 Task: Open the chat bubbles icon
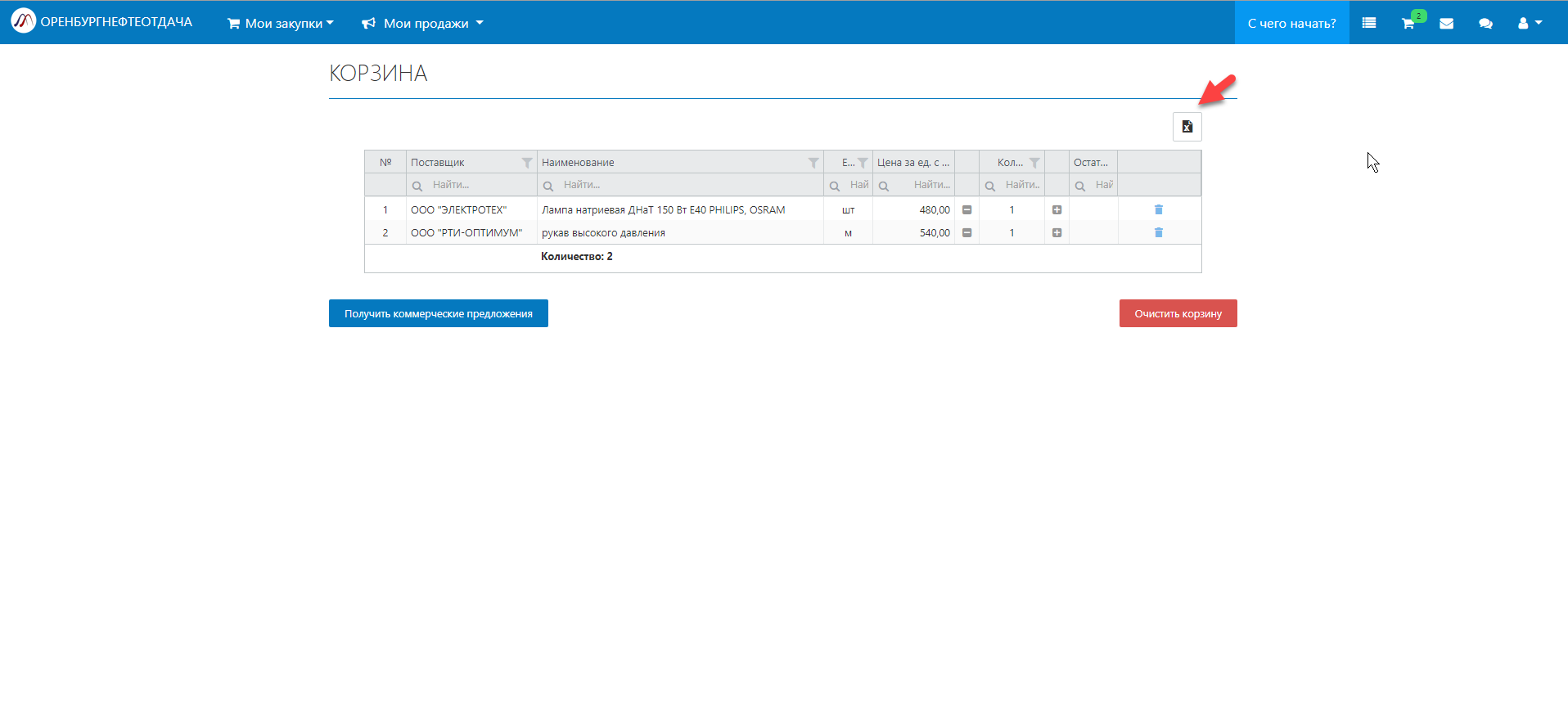coord(1485,24)
